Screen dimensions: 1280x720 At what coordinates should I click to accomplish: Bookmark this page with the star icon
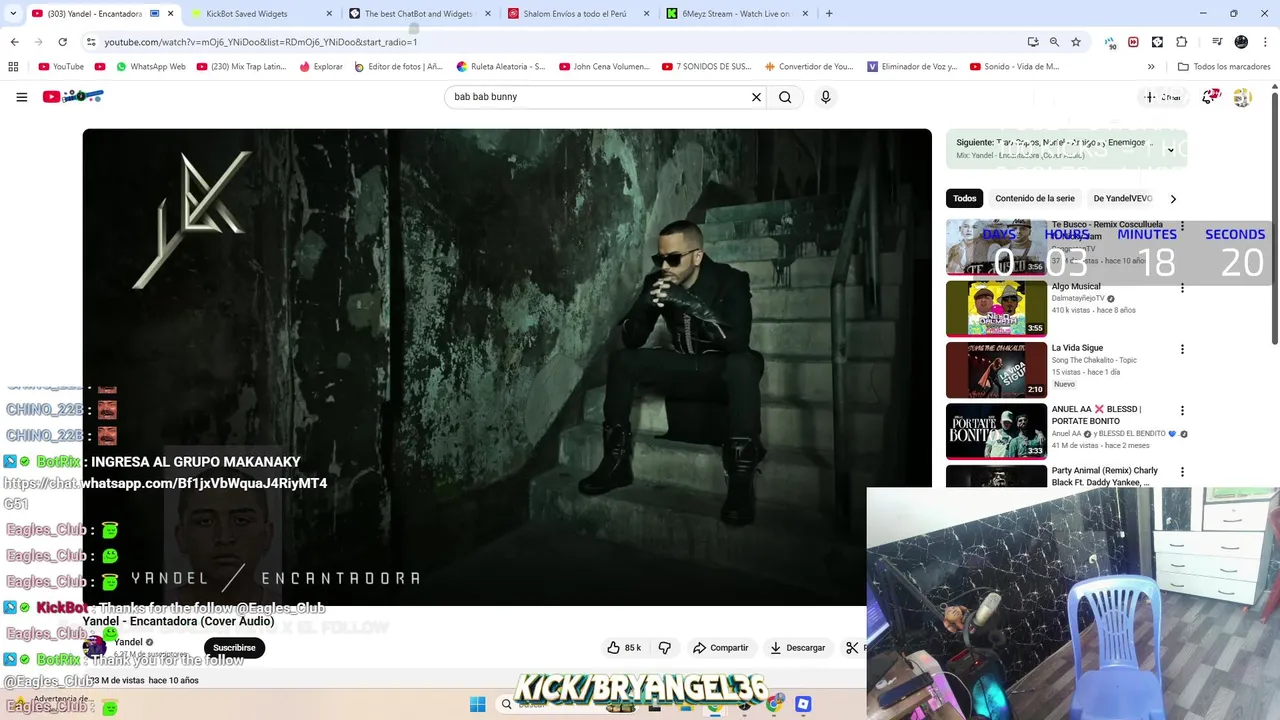tap(1076, 42)
